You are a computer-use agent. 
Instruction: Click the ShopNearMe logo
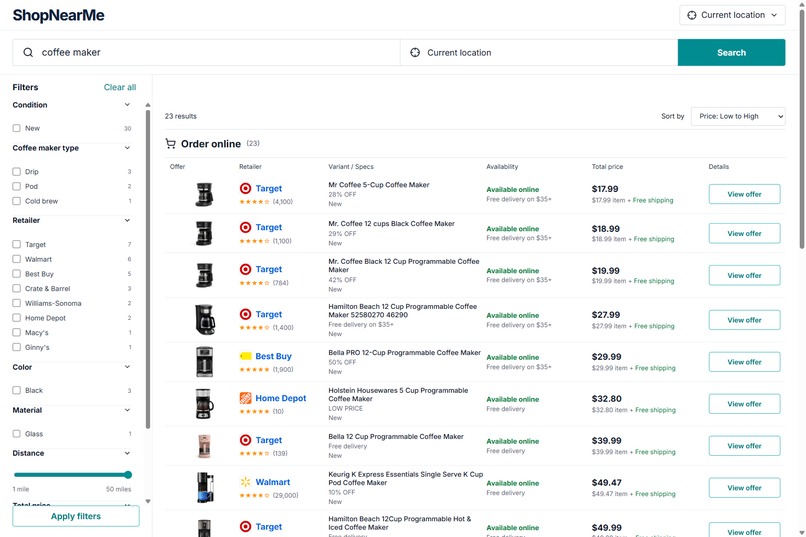point(59,15)
